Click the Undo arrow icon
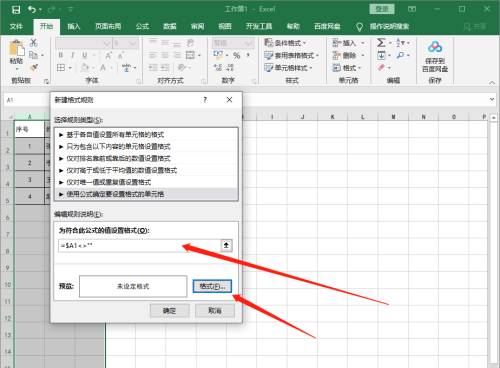 pos(32,9)
